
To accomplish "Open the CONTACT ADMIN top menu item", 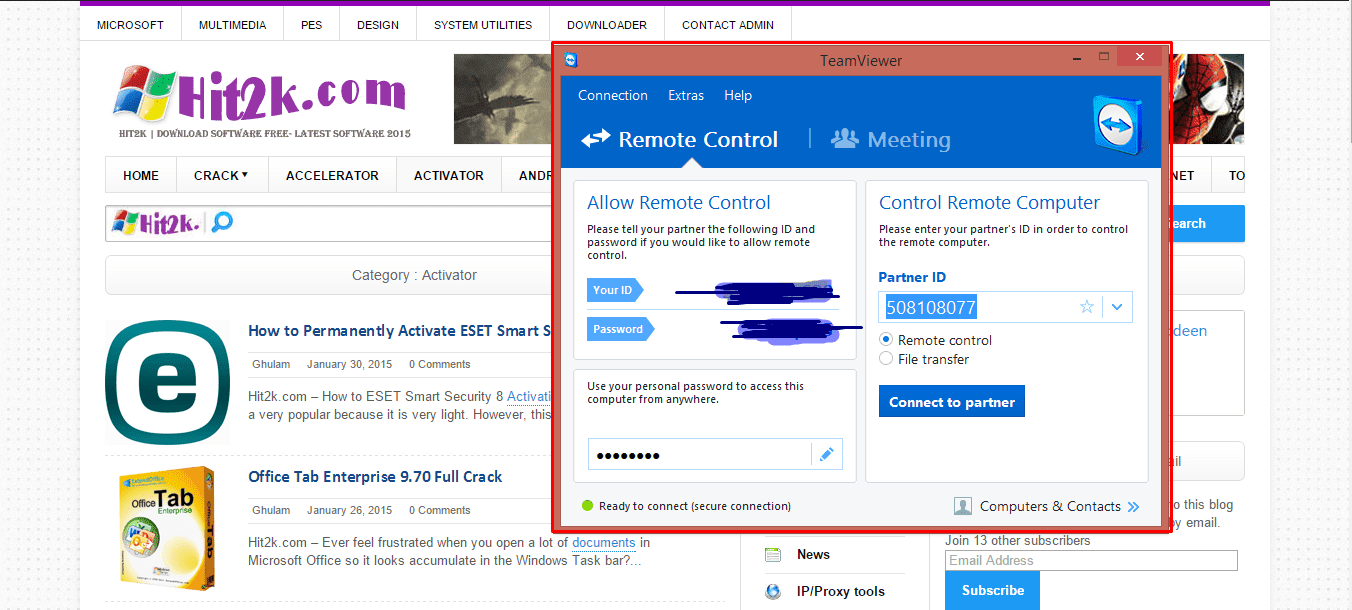I will click(728, 25).
